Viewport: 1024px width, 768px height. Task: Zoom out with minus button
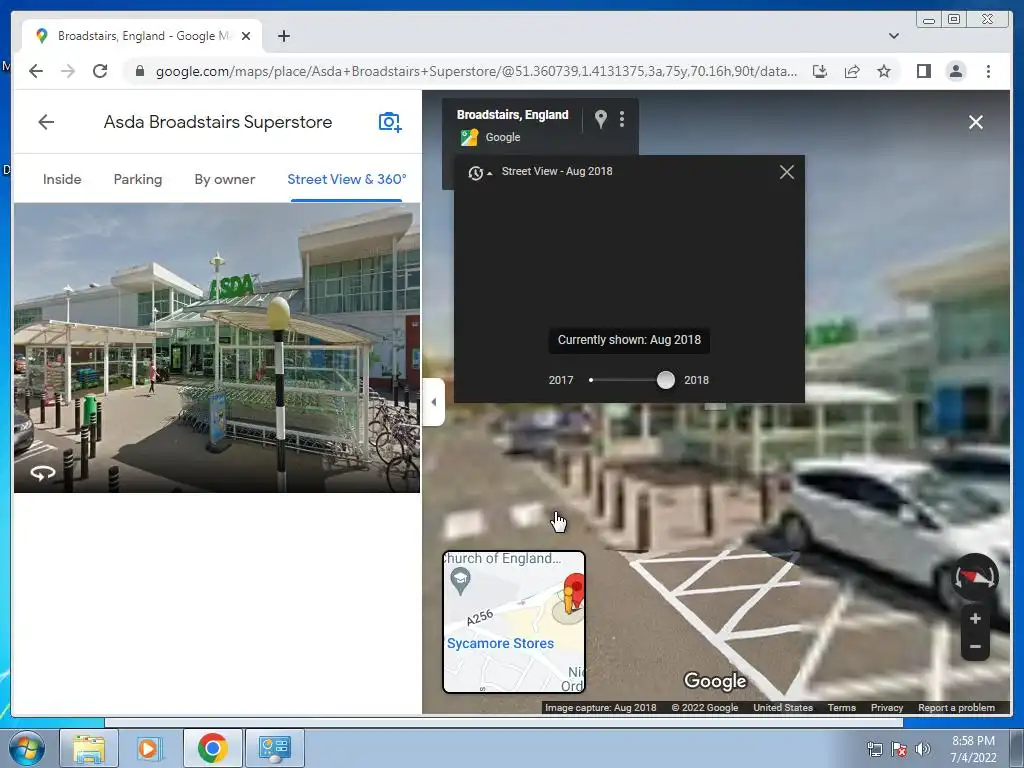point(975,647)
